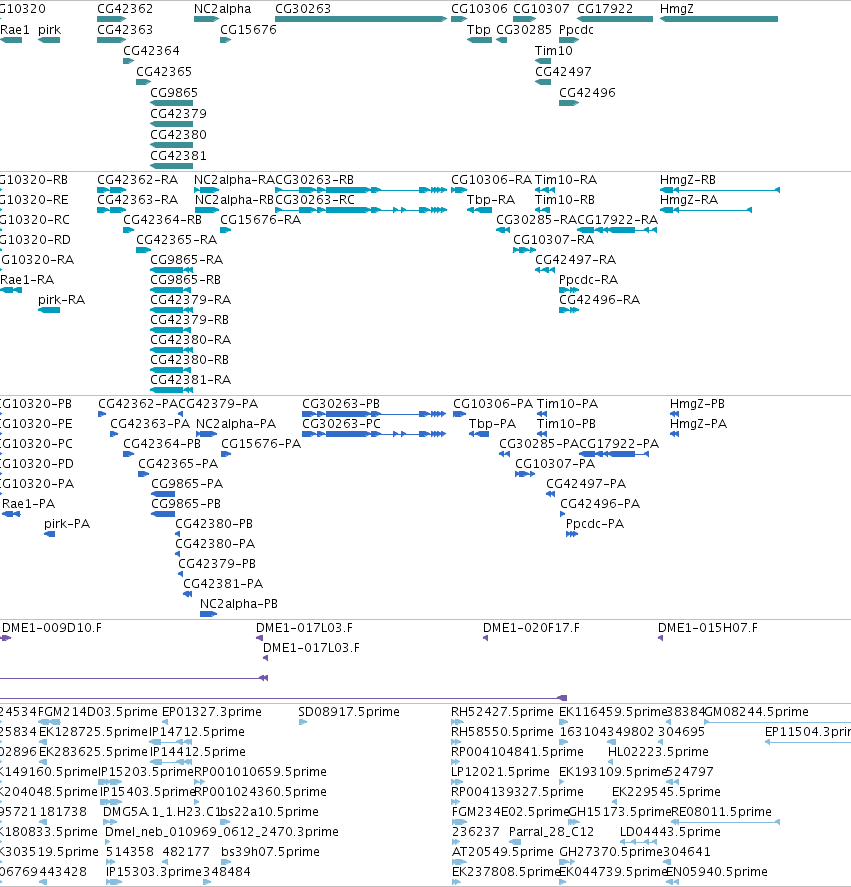Select the CG30263-RC transcript label
Screen dimensions: 851x887
click(315, 200)
